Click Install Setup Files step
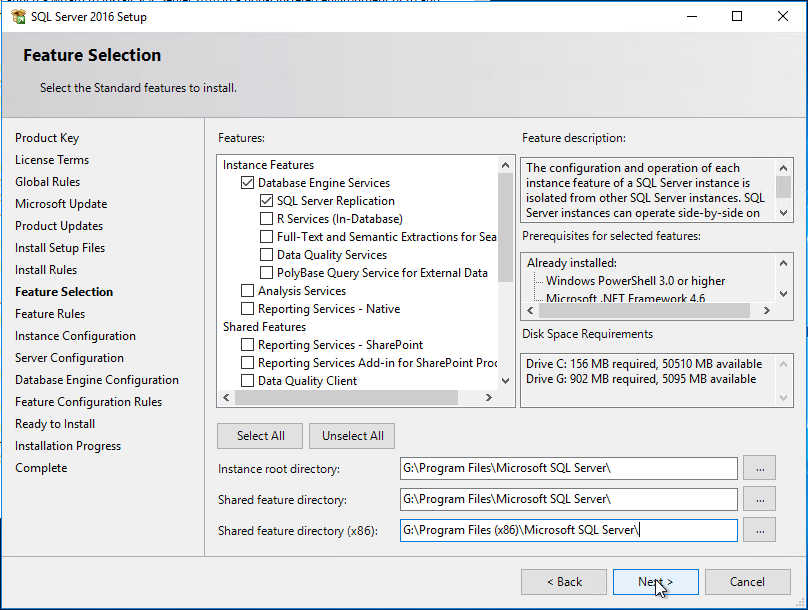808x610 pixels. [60, 248]
